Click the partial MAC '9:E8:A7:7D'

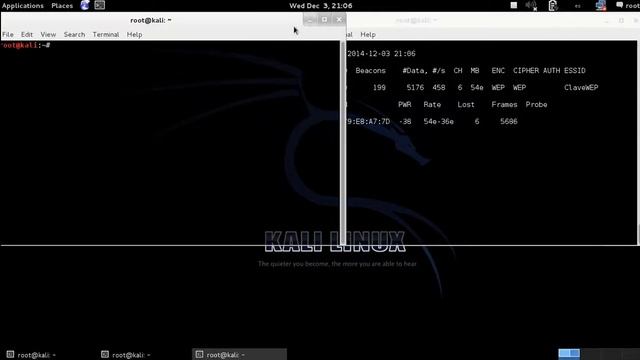click(368, 122)
